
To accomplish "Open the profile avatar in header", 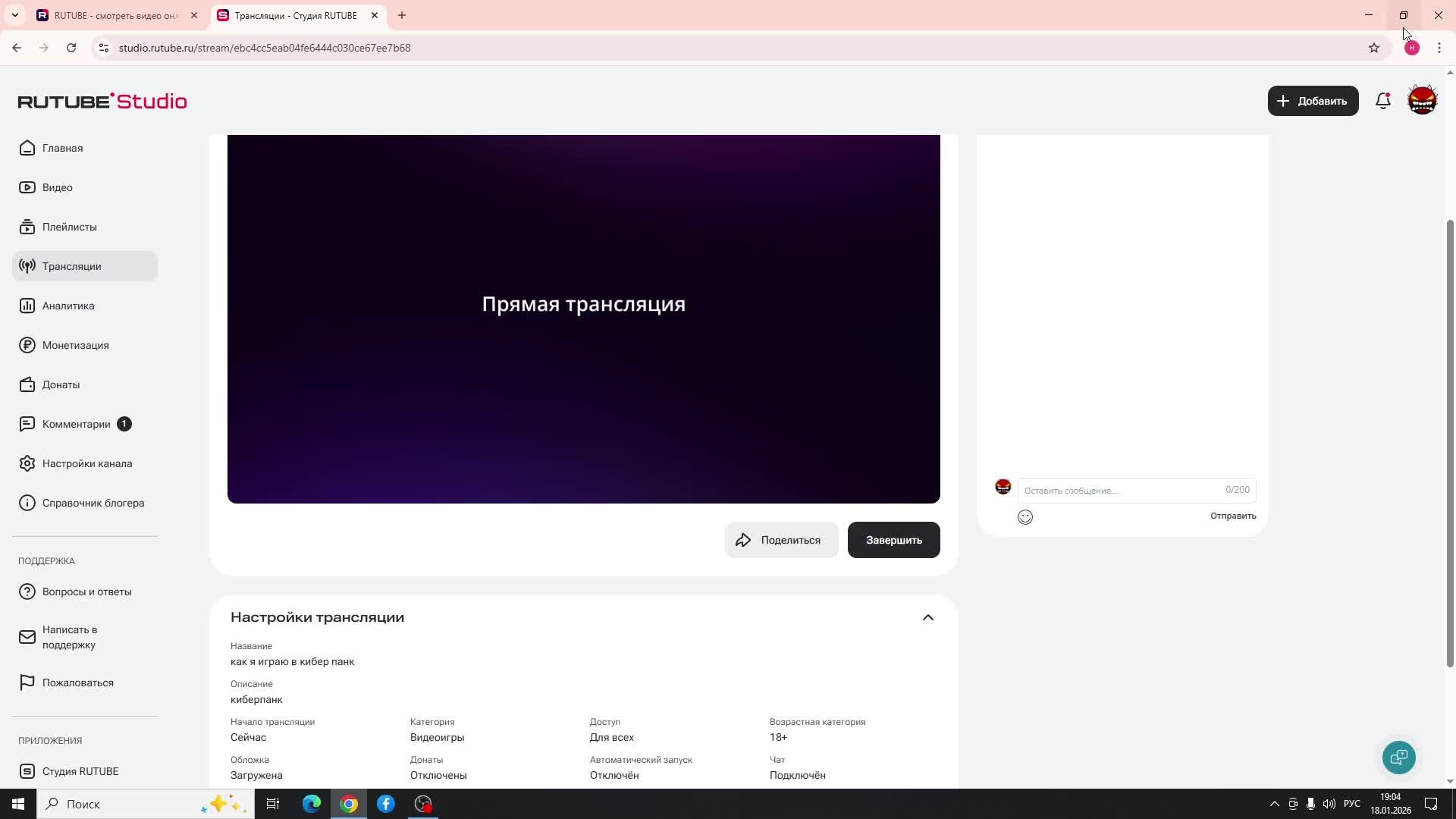I will pos(1422,101).
